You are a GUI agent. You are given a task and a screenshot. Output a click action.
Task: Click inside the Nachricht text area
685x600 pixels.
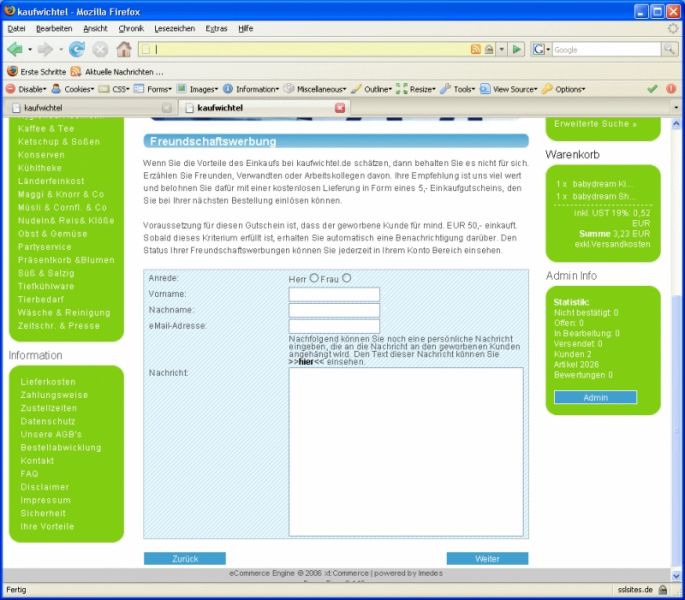click(406, 451)
